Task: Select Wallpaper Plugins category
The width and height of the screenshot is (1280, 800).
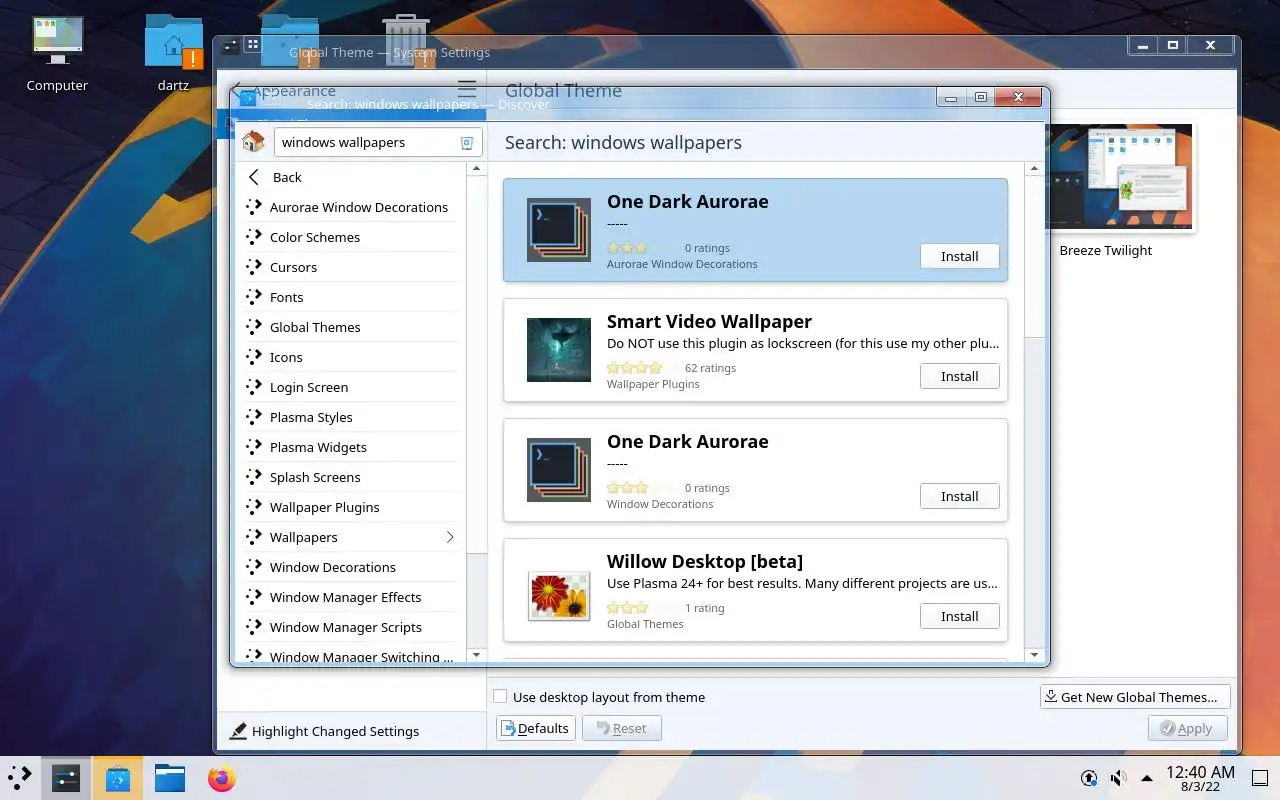Action: click(x=350, y=507)
